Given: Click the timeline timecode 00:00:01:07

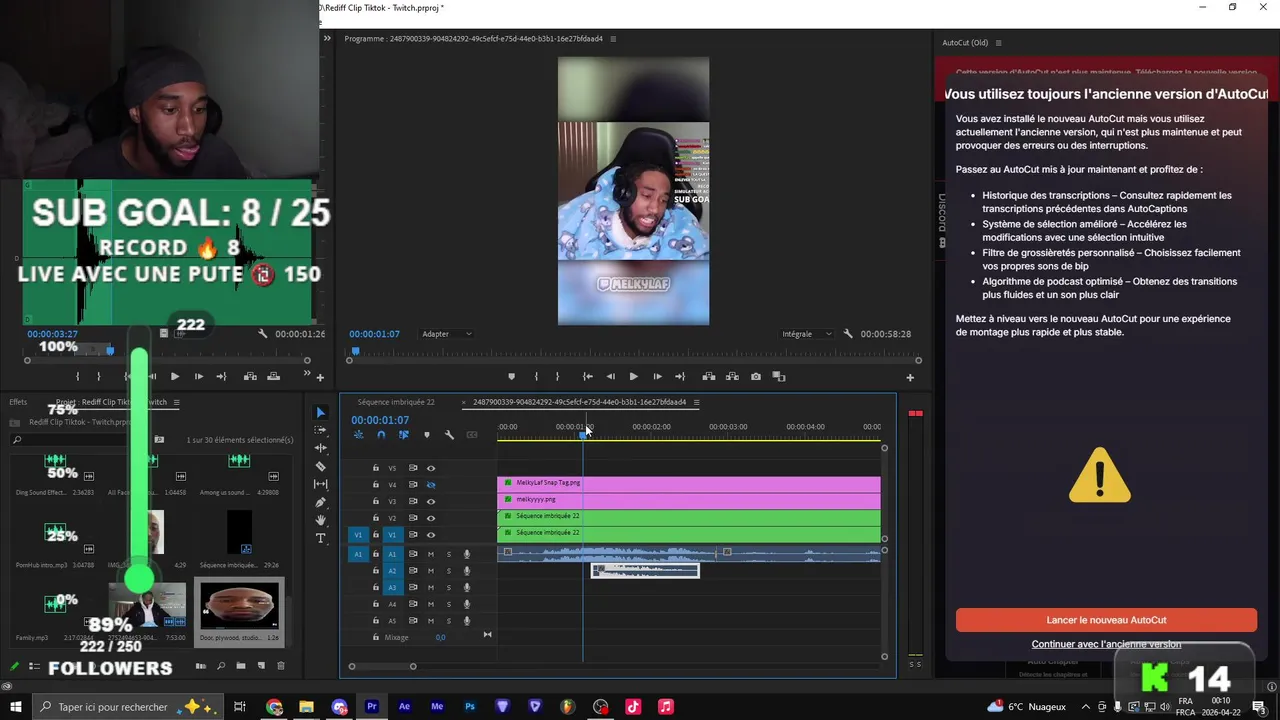Looking at the screenshot, I should pos(380,420).
